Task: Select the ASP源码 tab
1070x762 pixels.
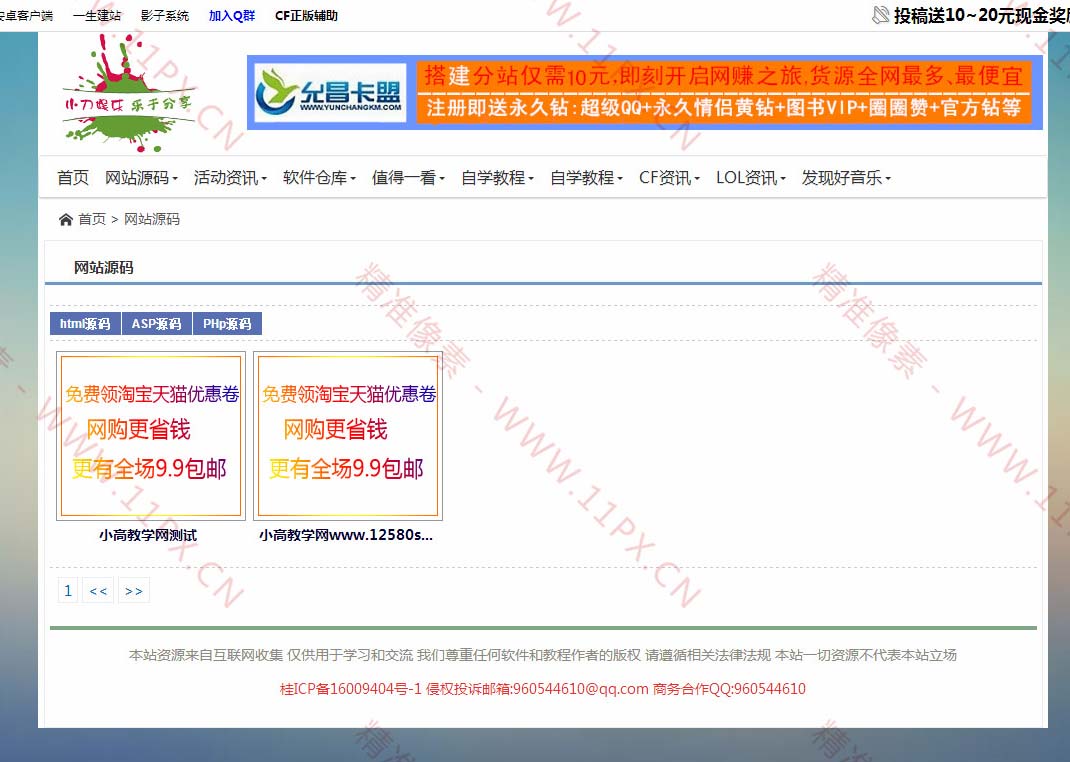Action: point(157,324)
